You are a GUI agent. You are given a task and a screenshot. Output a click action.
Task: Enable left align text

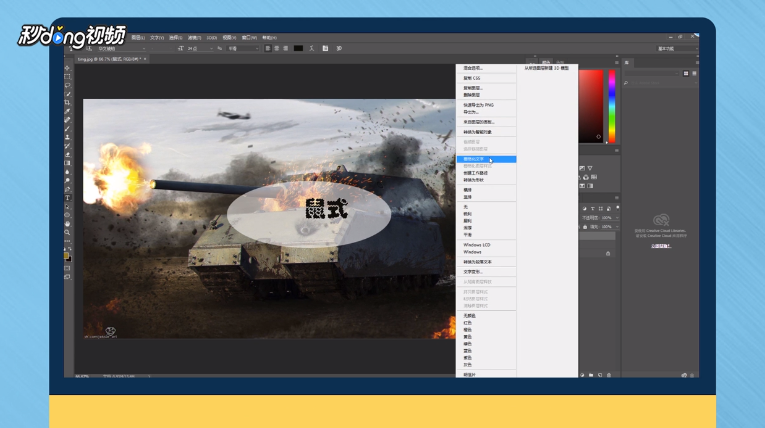[267, 48]
